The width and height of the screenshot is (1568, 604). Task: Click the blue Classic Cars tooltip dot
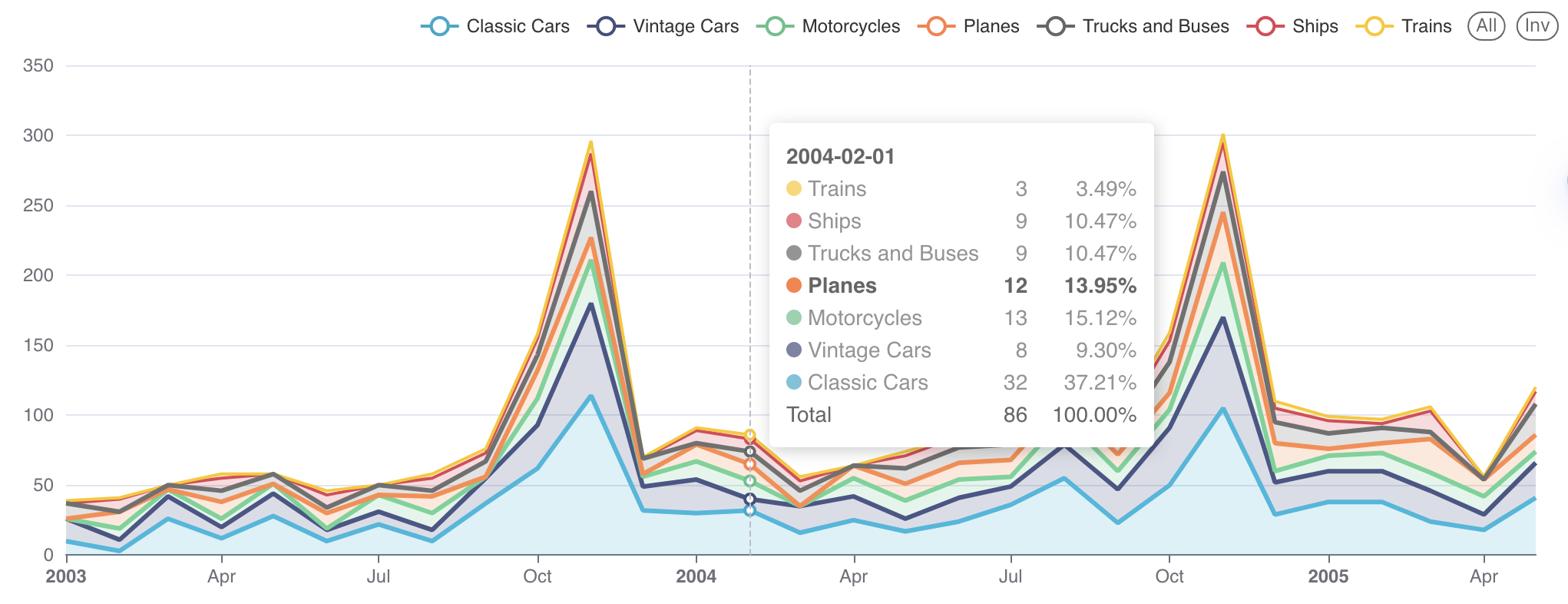(794, 383)
